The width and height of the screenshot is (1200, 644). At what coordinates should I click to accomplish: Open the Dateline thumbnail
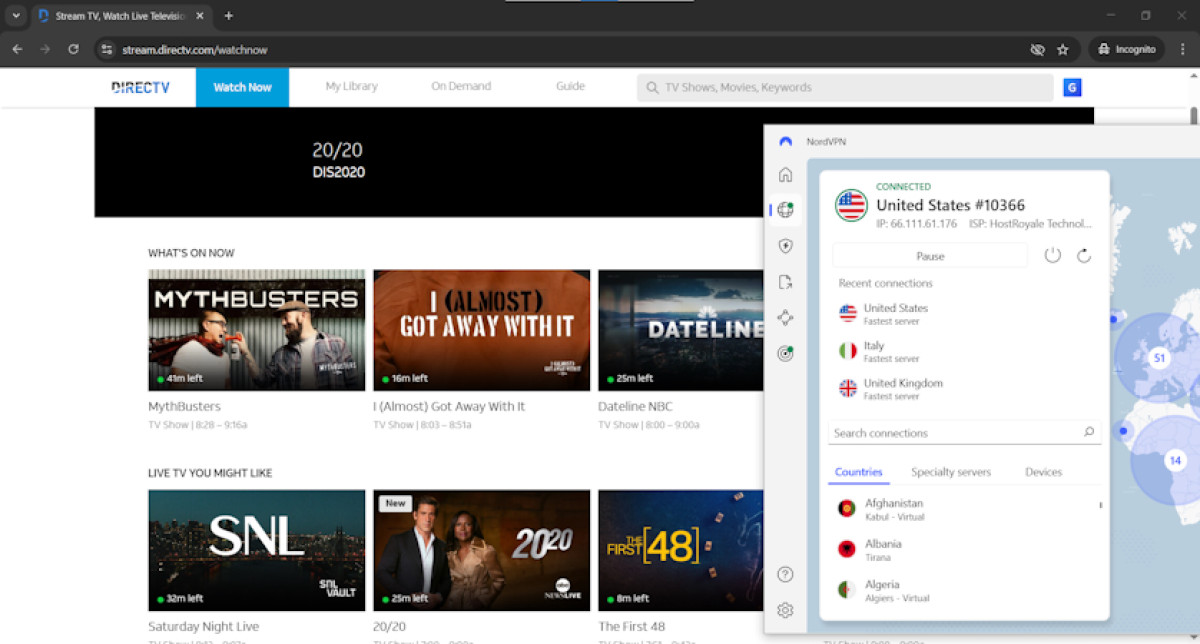click(x=680, y=330)
